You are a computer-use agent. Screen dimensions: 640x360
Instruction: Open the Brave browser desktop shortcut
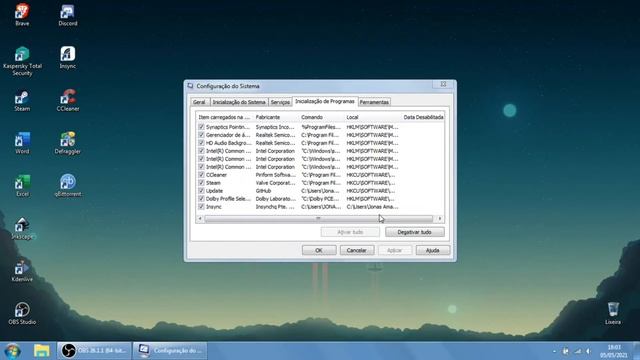point(22,15)
